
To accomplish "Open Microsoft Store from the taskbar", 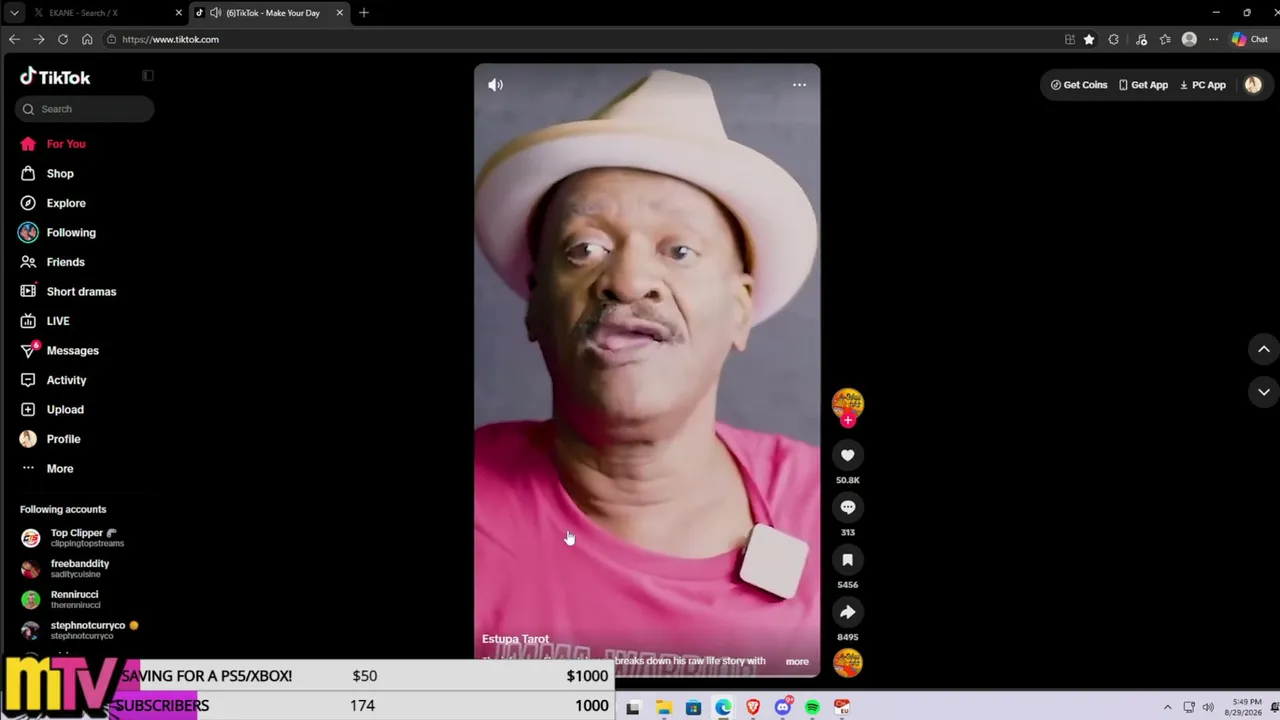I will pyautogui.click(x=693, y=708).
